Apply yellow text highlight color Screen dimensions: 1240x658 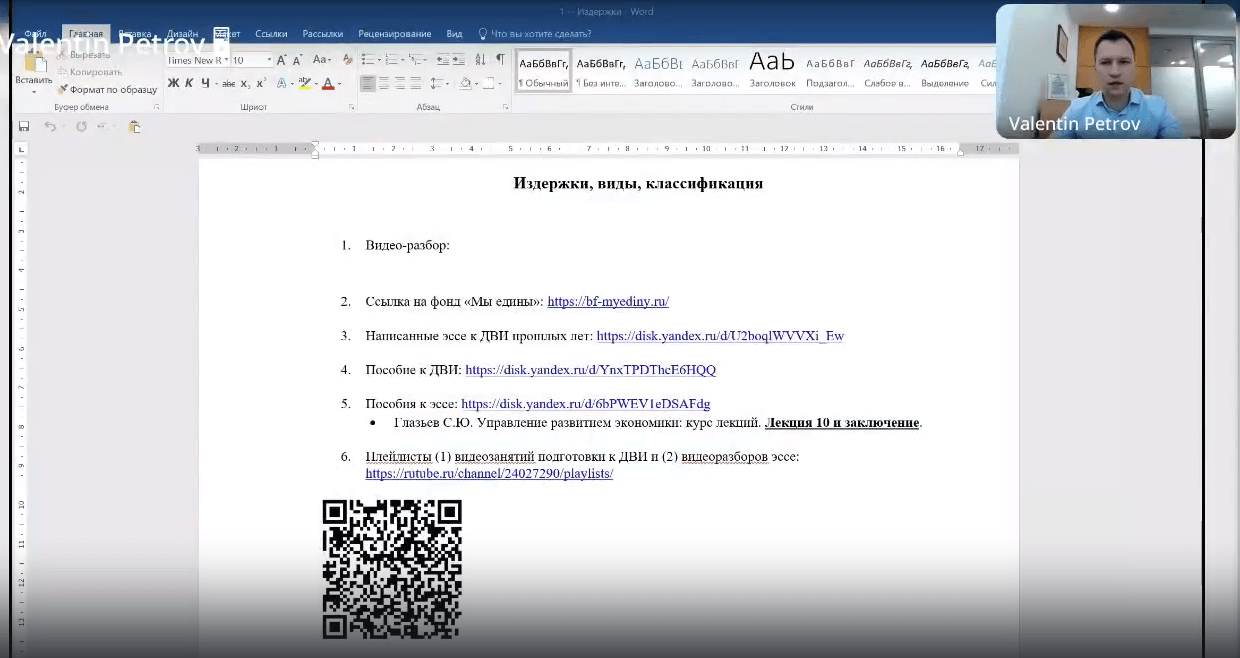[x=304, y=83]
